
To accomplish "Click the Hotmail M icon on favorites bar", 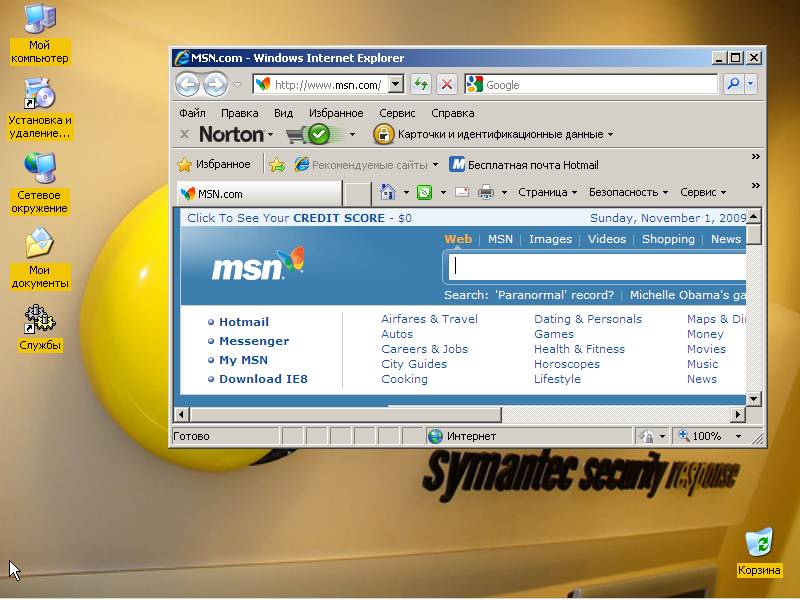I will 457,164.
